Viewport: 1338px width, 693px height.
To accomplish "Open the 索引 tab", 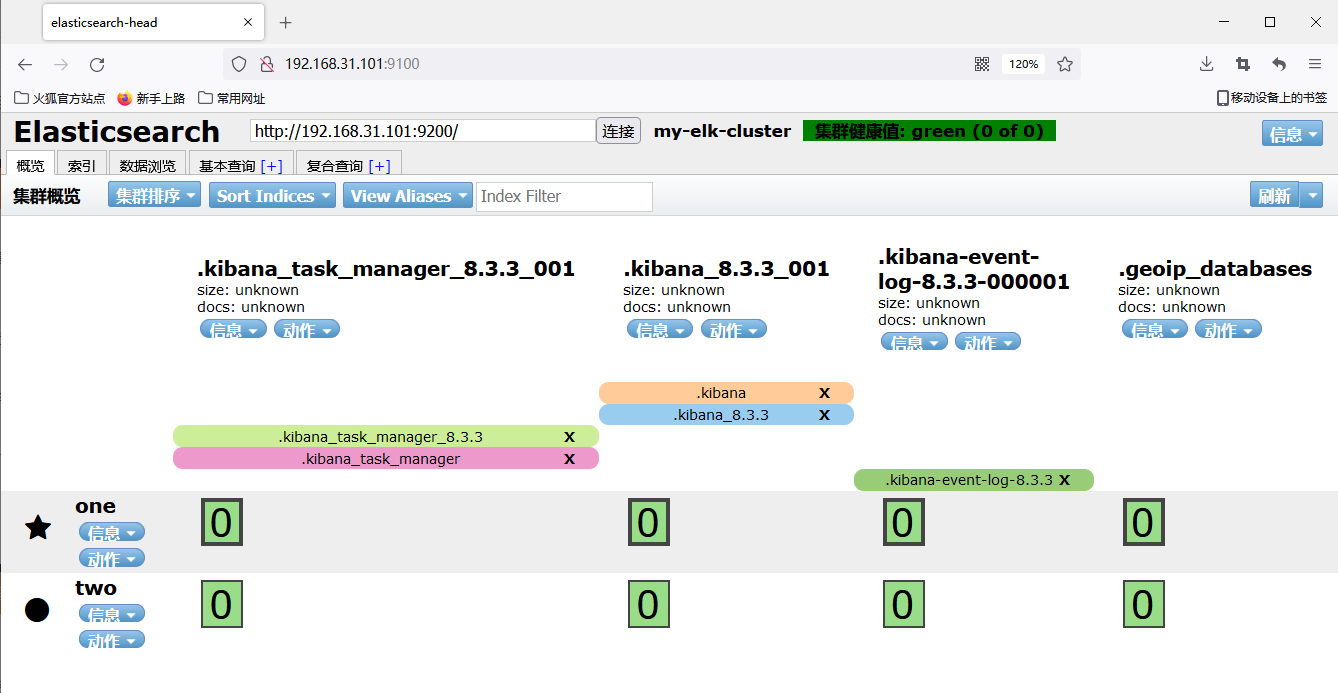I will [x=82, y=166].
